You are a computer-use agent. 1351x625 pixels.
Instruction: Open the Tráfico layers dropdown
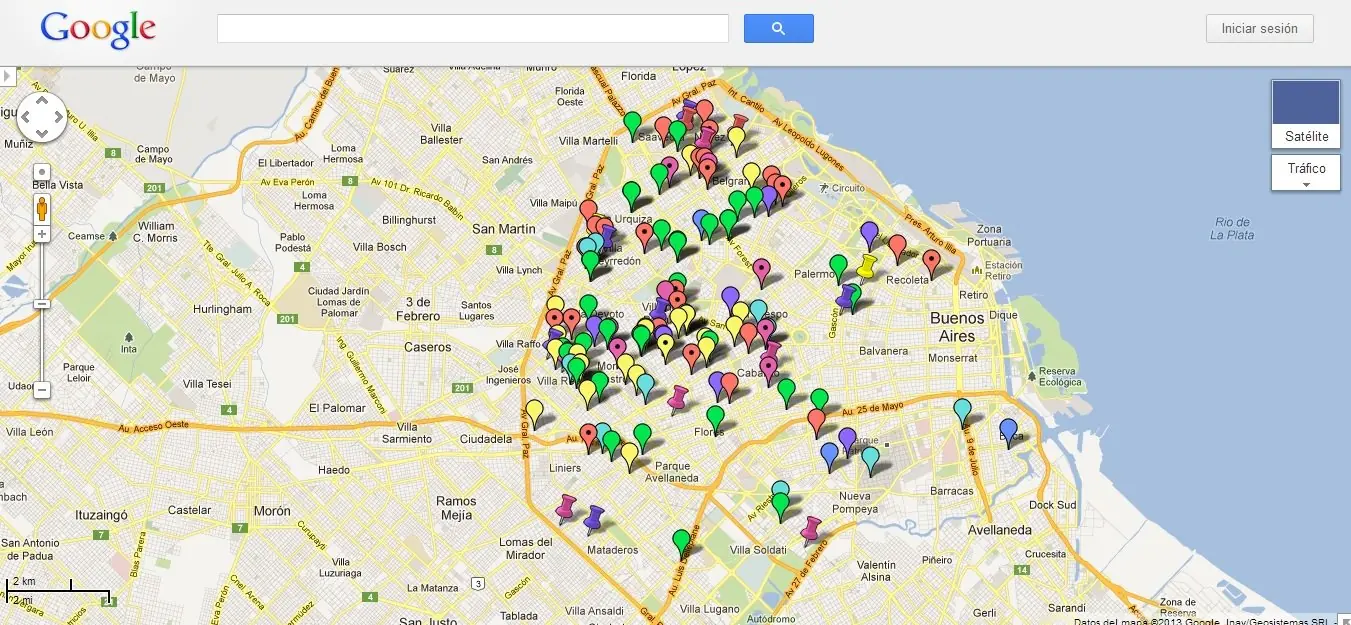[x=1306, y=172]
